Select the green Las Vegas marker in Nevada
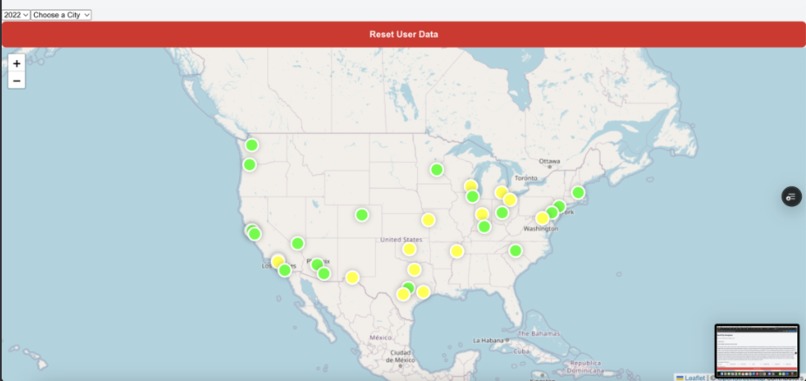 (298, 243)
